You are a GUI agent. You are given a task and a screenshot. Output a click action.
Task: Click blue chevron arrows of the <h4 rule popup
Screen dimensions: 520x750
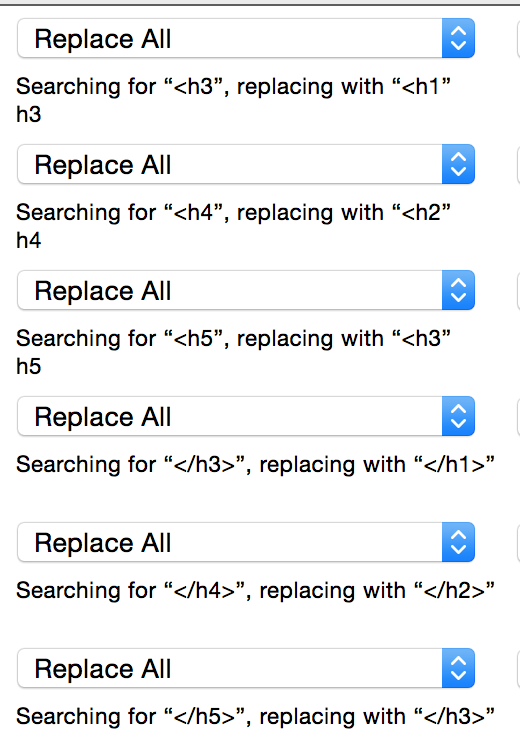[x=458, y=164]
